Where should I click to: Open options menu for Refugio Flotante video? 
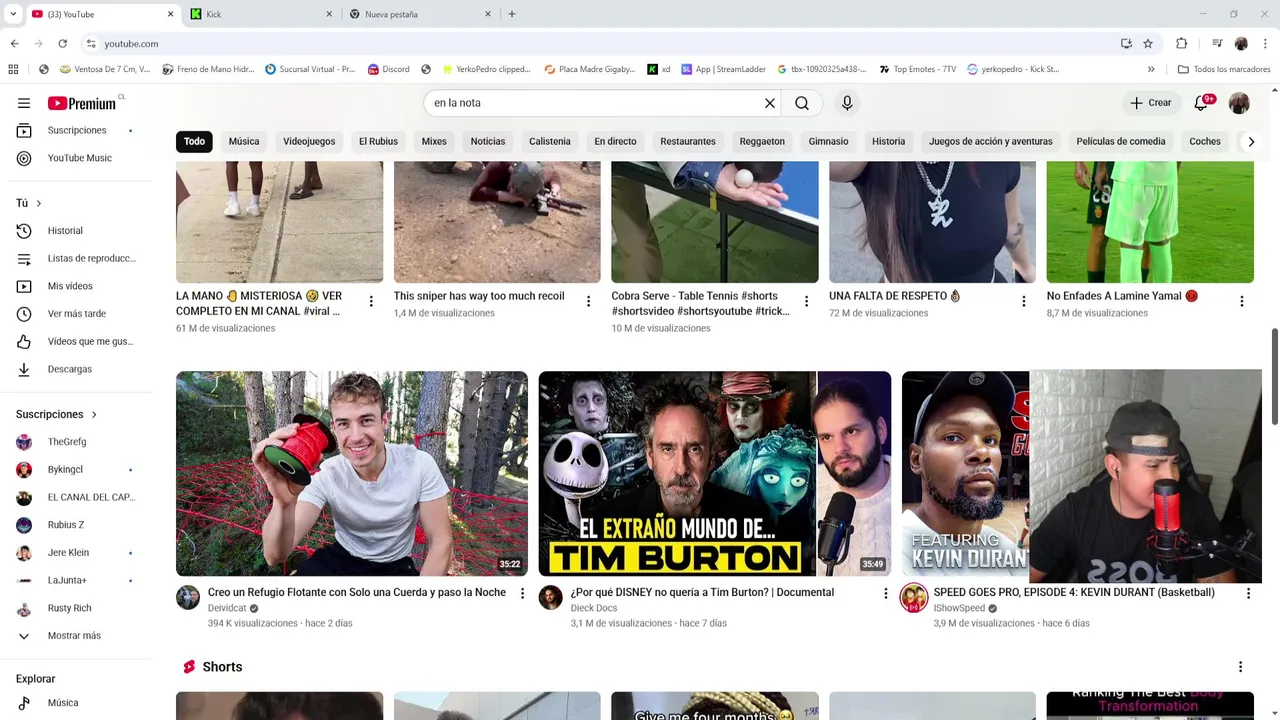coord(522,594)
